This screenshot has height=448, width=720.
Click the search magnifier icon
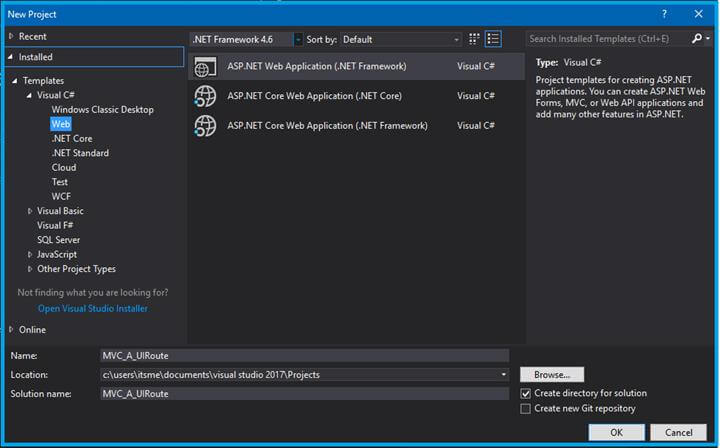coord(697,39)
